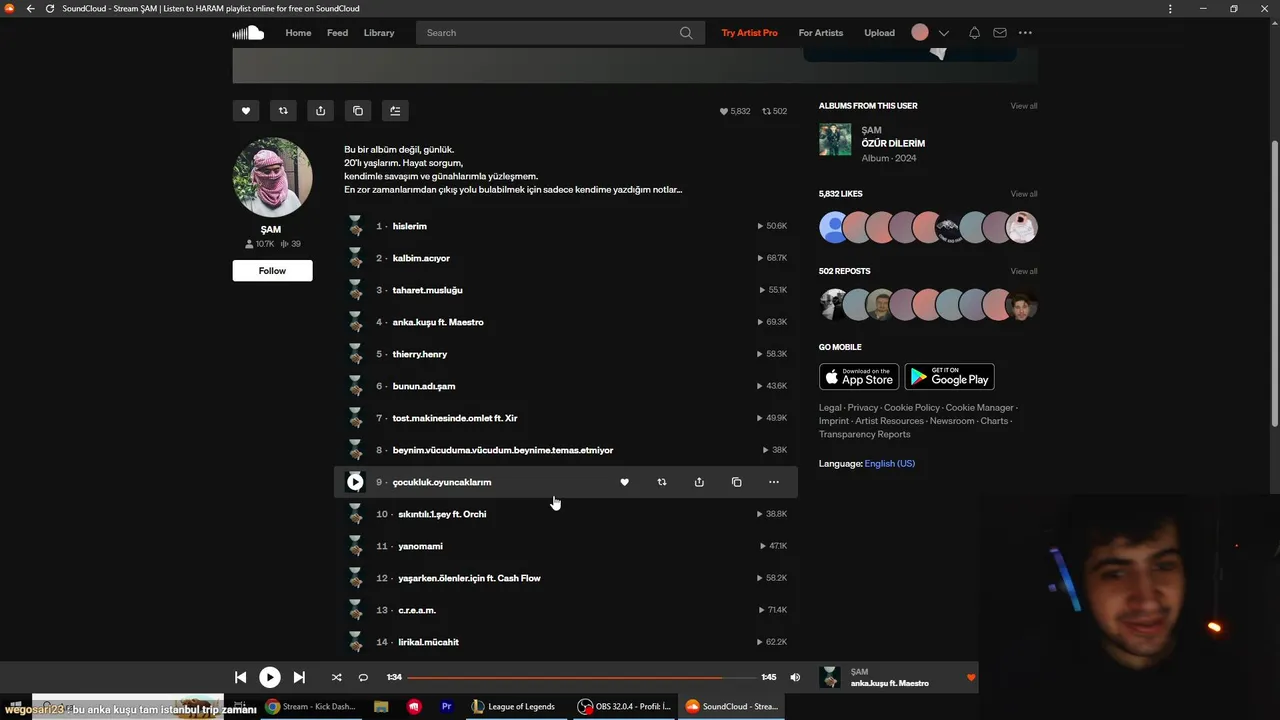The image size is (1280, 720).
Task: Repost the playlist using repost button
Action: click(283, 111)
